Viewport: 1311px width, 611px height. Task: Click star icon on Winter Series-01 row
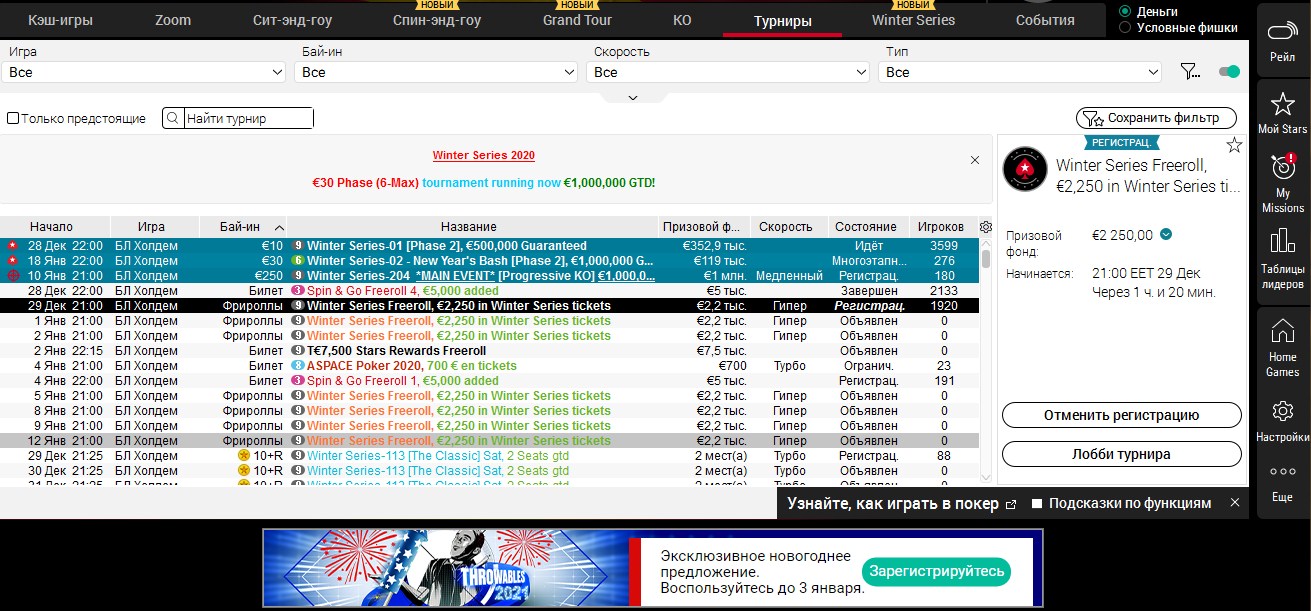pyautogui.click(x=12, y=246)
